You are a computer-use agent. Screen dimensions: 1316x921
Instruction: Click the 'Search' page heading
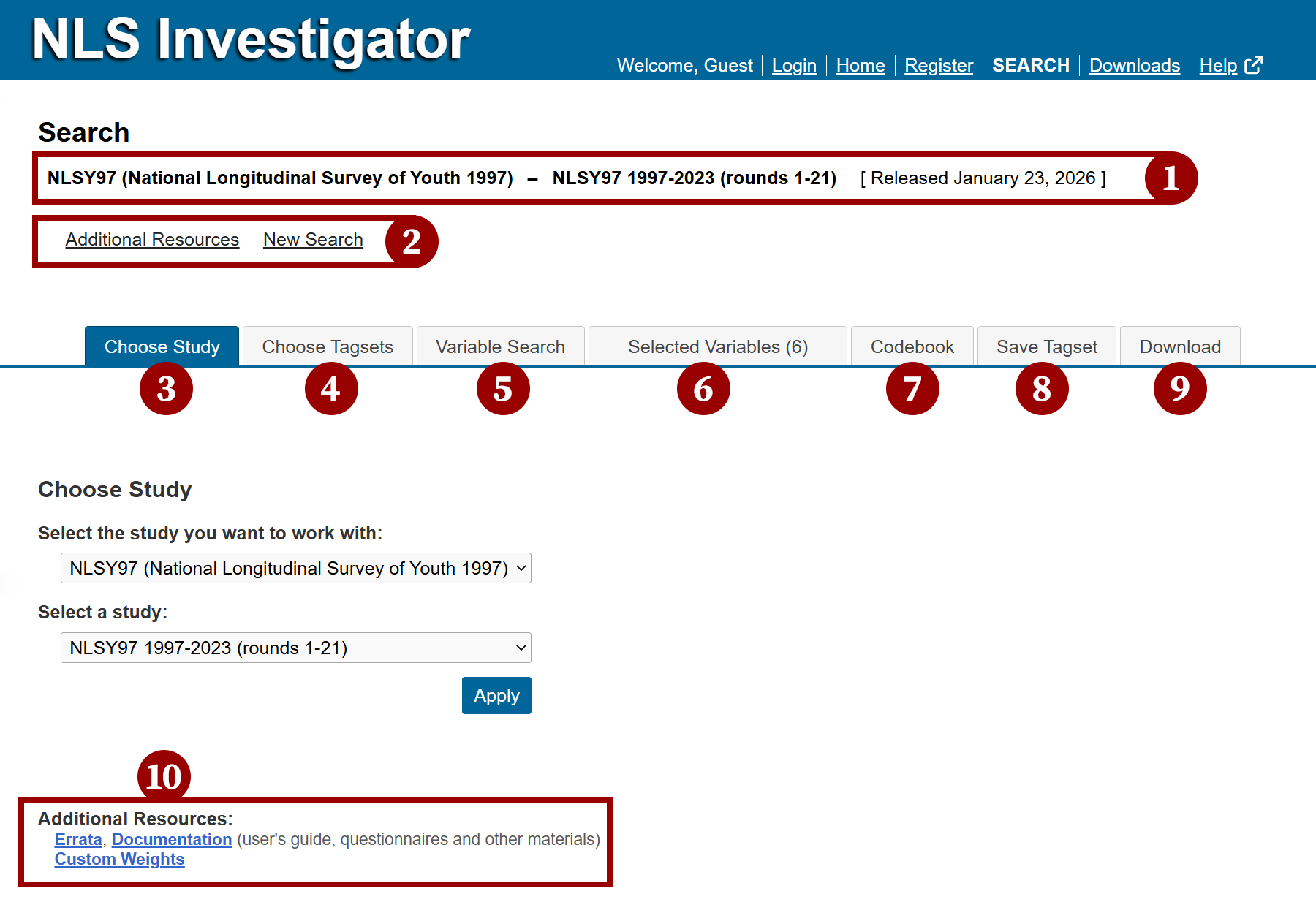[84, 132]
